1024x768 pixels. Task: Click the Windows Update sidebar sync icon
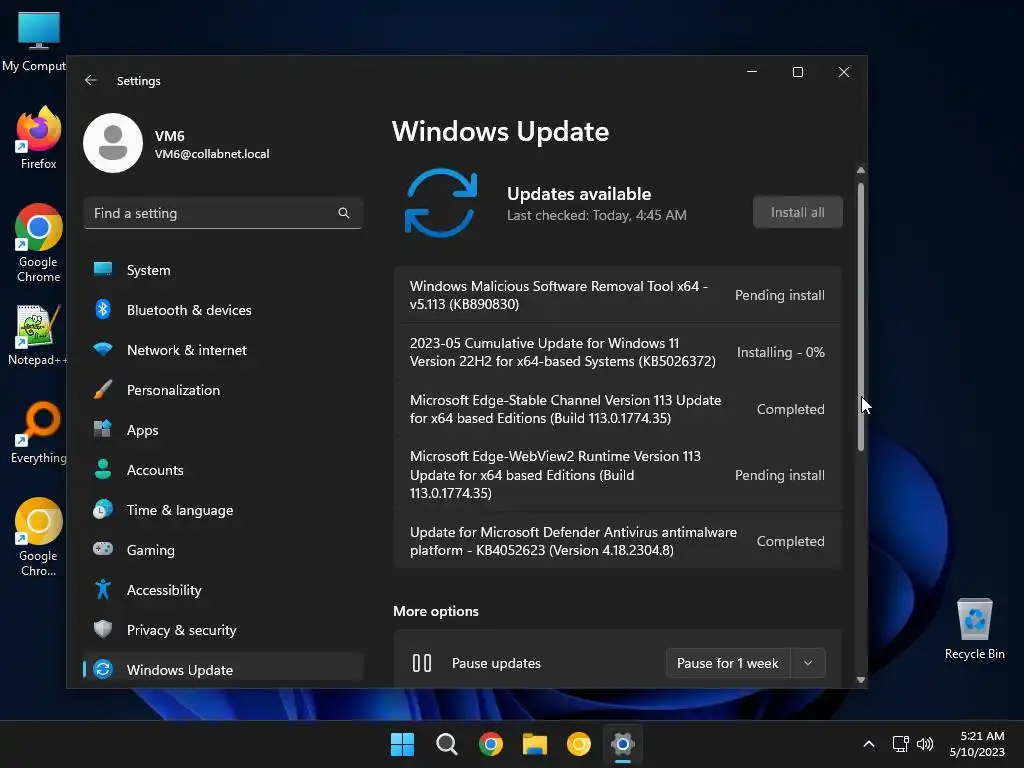(x=103, y=669)
